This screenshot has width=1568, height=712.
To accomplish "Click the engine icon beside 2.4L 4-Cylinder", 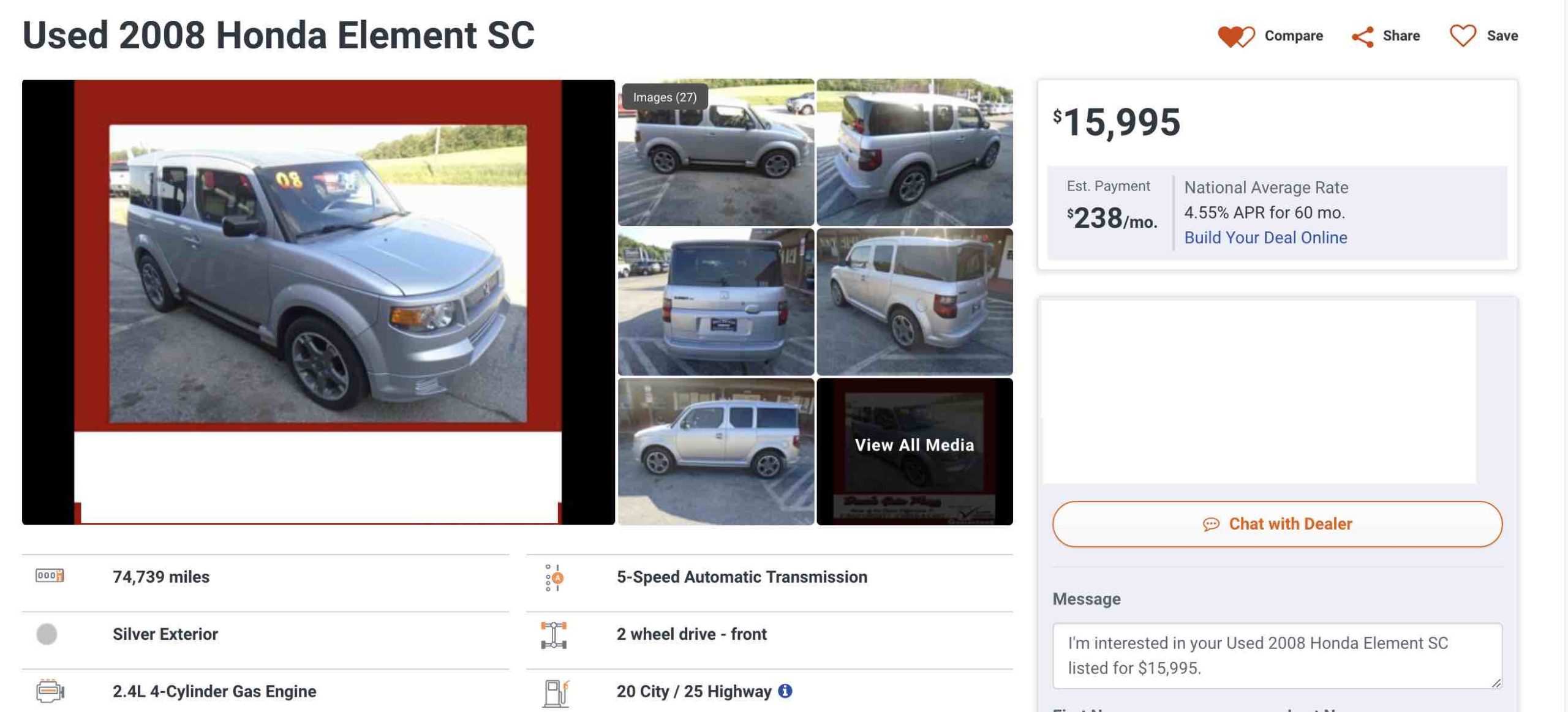I will click(x=50, y=691).
